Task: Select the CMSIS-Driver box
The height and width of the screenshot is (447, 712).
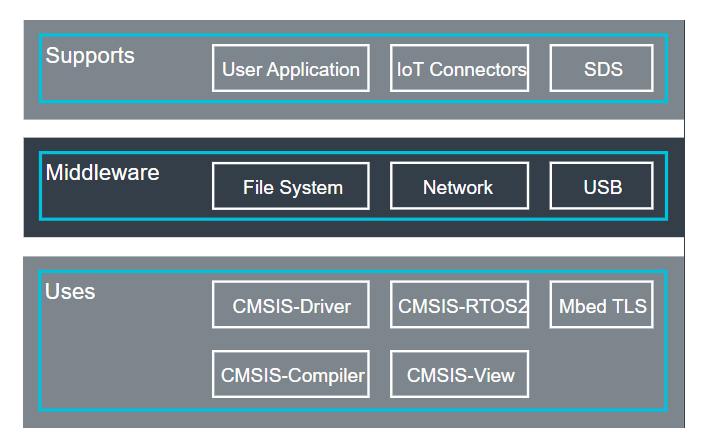Action: 290,305
